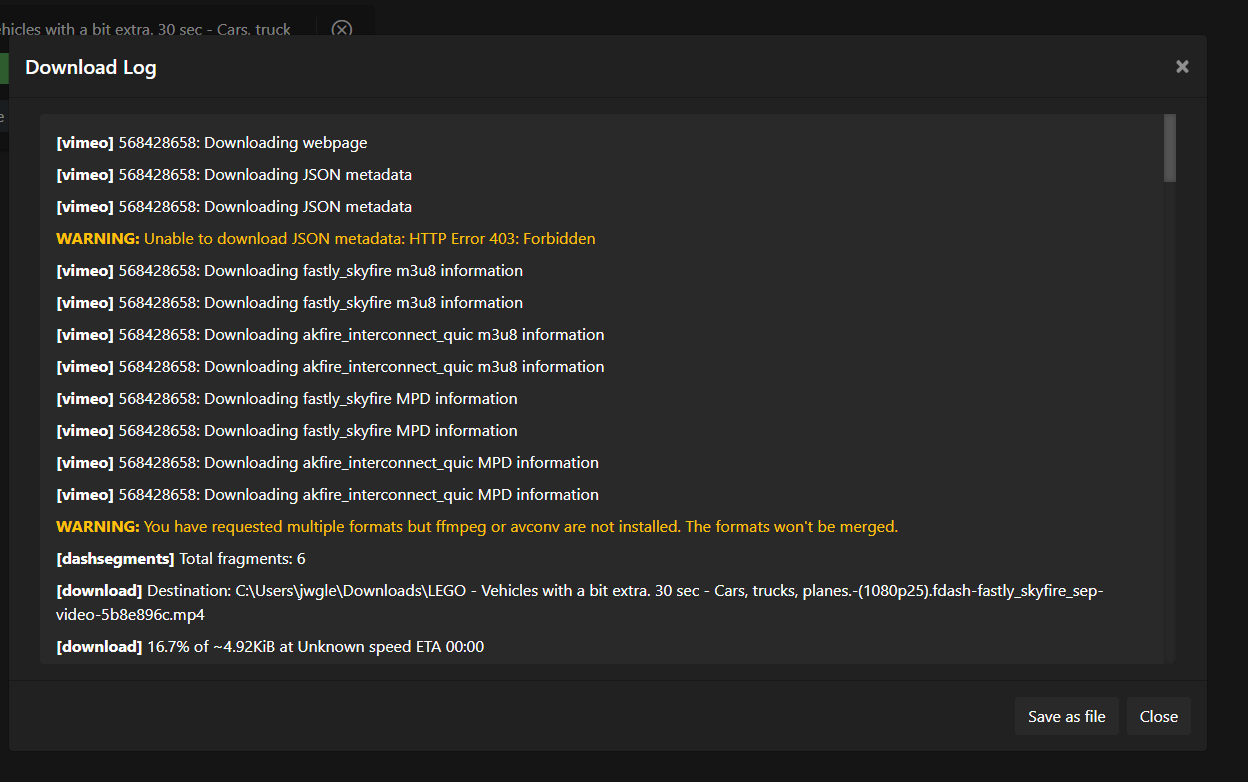The width and height of the screenshot is (1248, 782).
Task: Click the first Downloading webpage log line
Action: tap(210, 142)
